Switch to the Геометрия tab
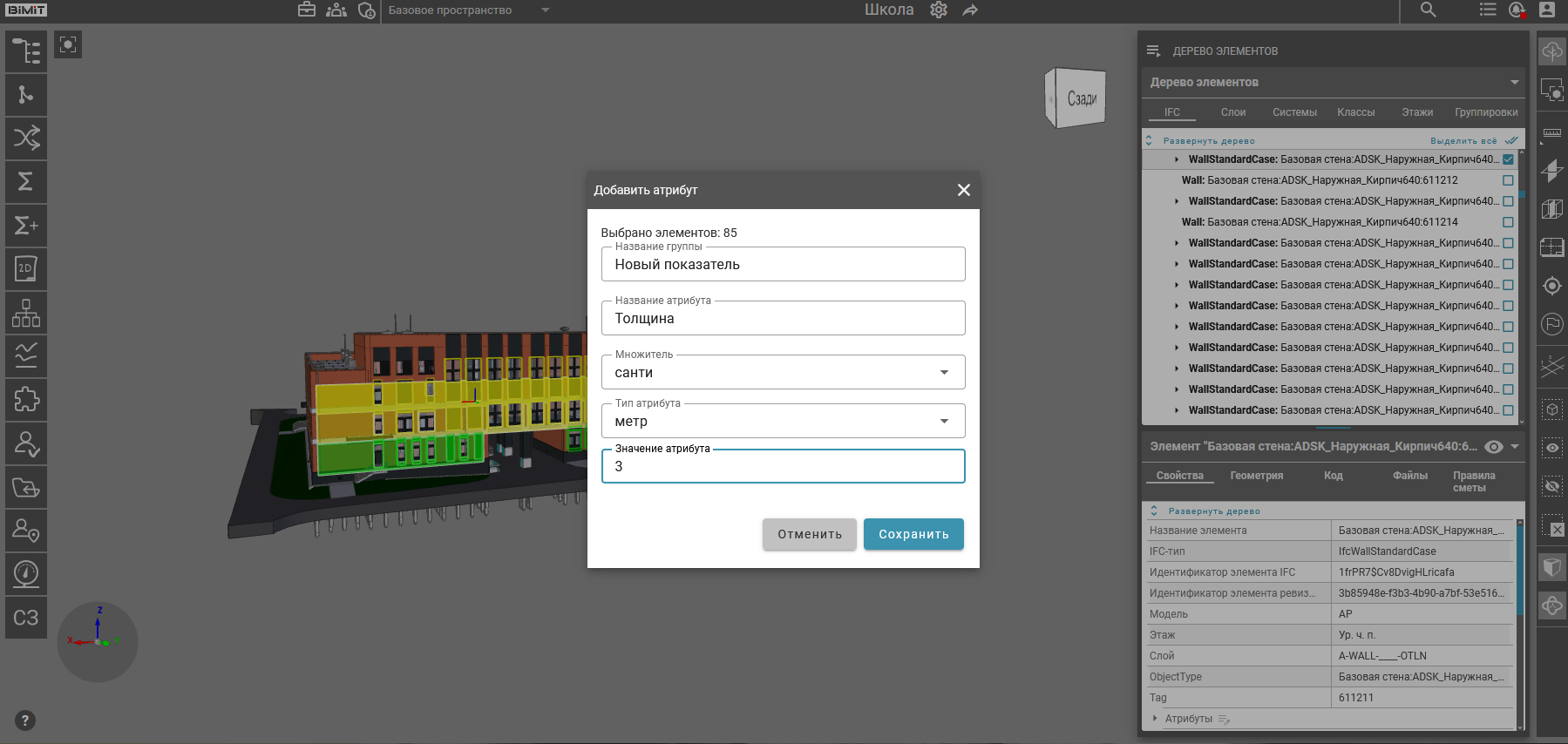 click(1256, 476)
